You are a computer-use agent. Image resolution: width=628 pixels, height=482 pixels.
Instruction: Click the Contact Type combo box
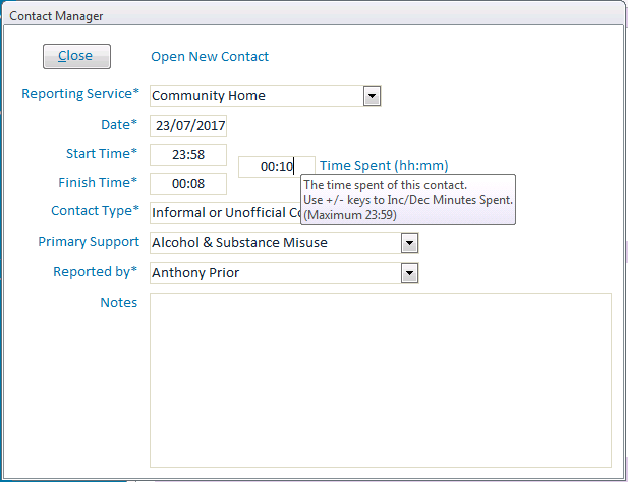[225, 212]
